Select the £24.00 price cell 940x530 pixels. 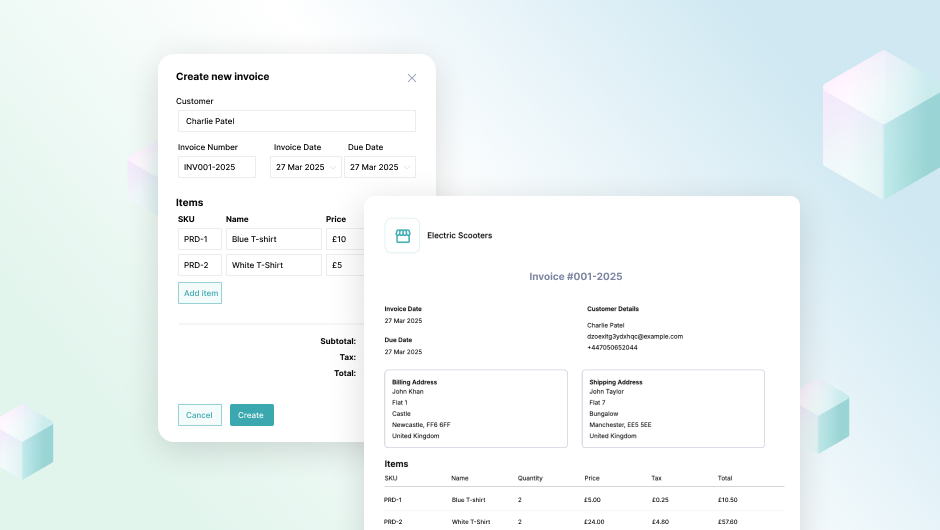coord(594,522)
